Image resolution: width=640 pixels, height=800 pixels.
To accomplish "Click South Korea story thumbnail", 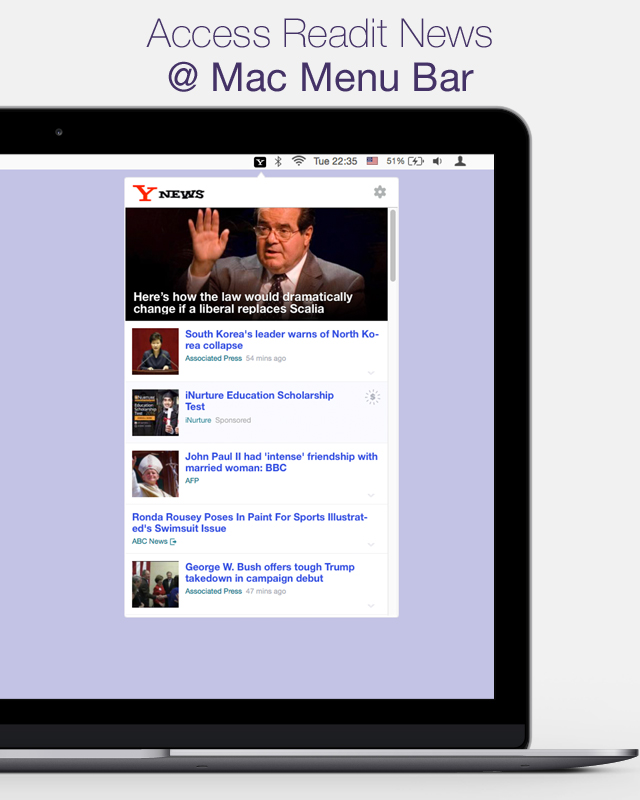I will [x=155, y=351].
